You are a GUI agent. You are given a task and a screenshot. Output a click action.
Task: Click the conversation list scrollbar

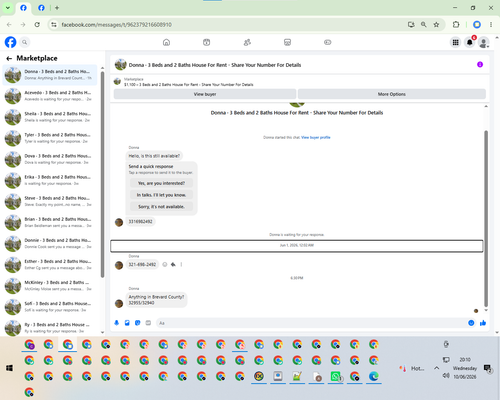click(x=102, y=174)
